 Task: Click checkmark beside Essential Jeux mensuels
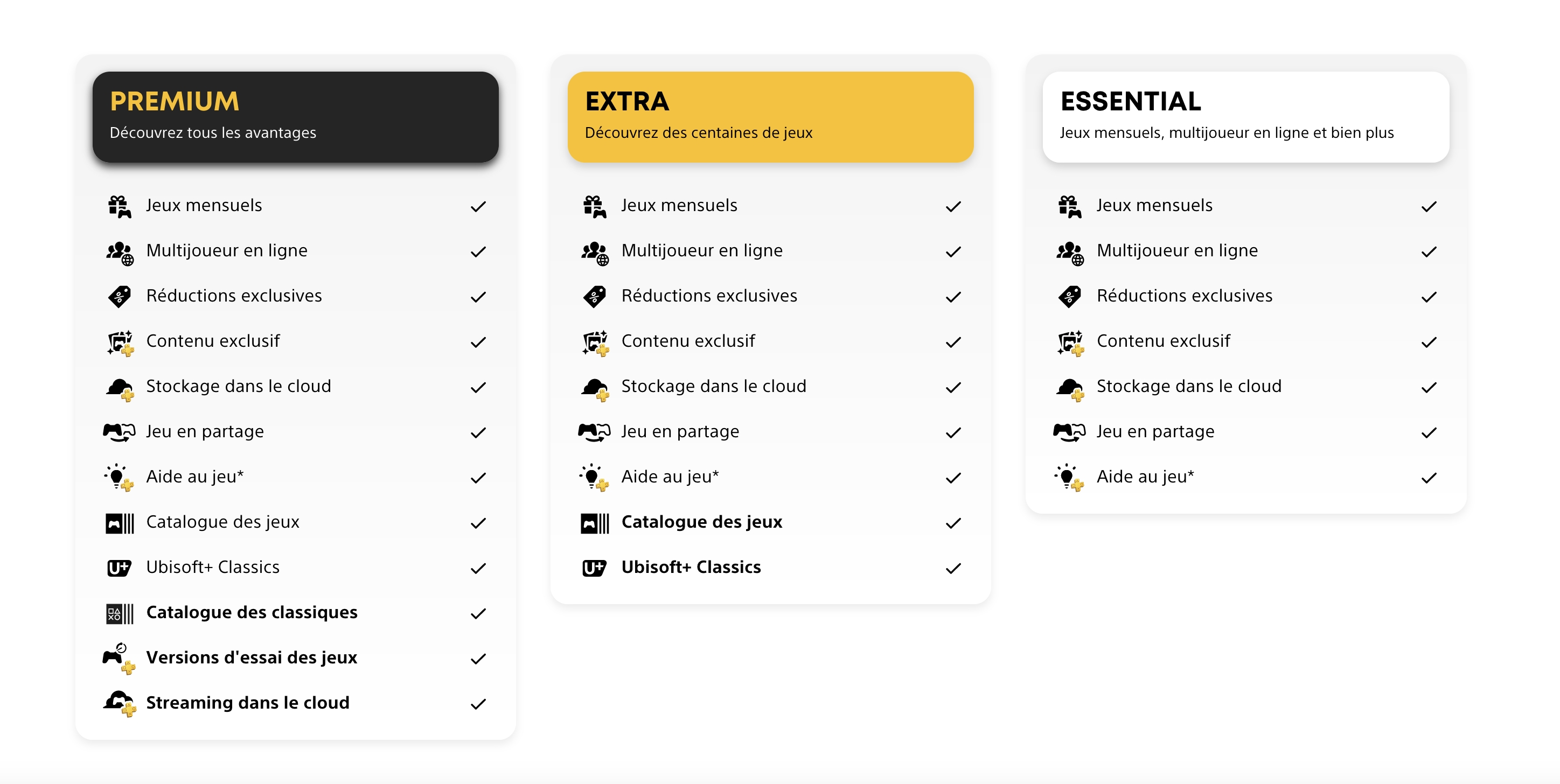pos(1429,207)
